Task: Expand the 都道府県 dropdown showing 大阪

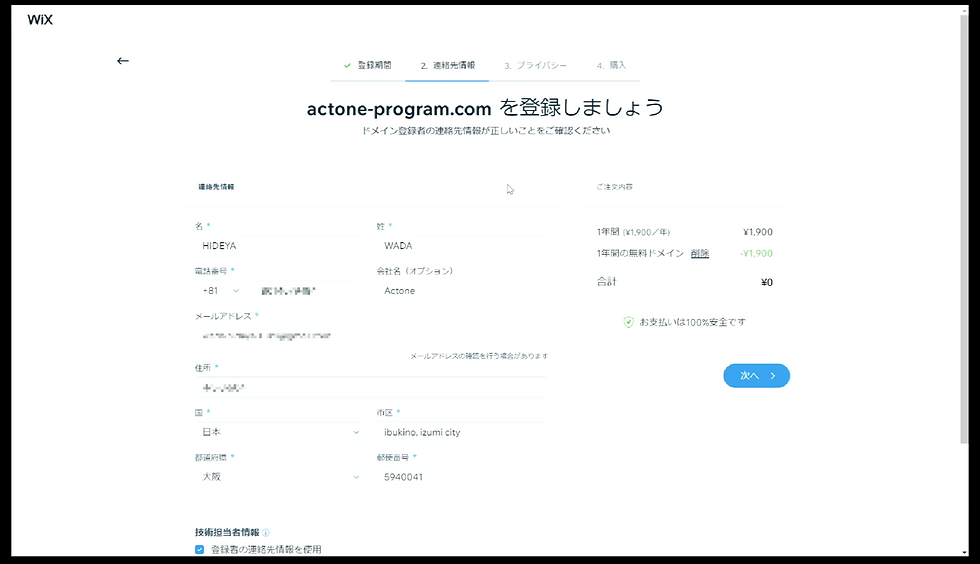Action: click(279, 477)
